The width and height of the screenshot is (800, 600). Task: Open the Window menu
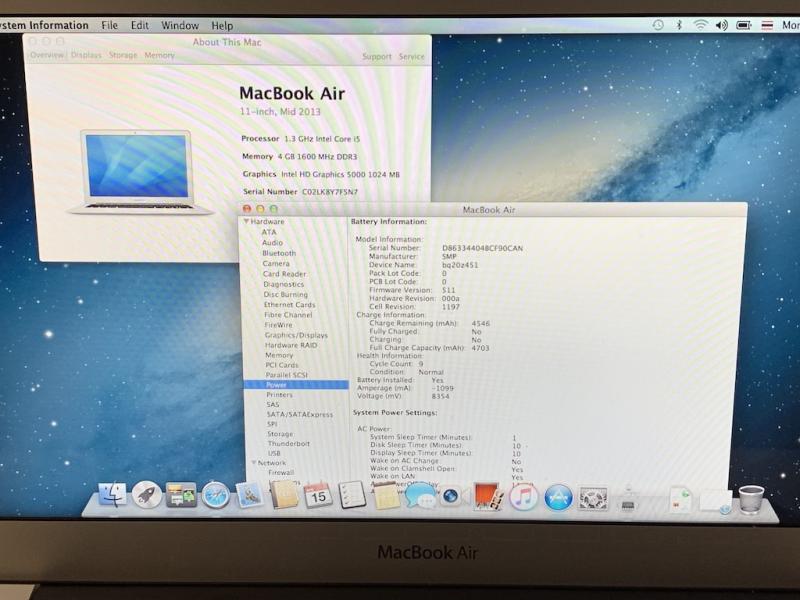pyautogui.click(x=180, y=25)
